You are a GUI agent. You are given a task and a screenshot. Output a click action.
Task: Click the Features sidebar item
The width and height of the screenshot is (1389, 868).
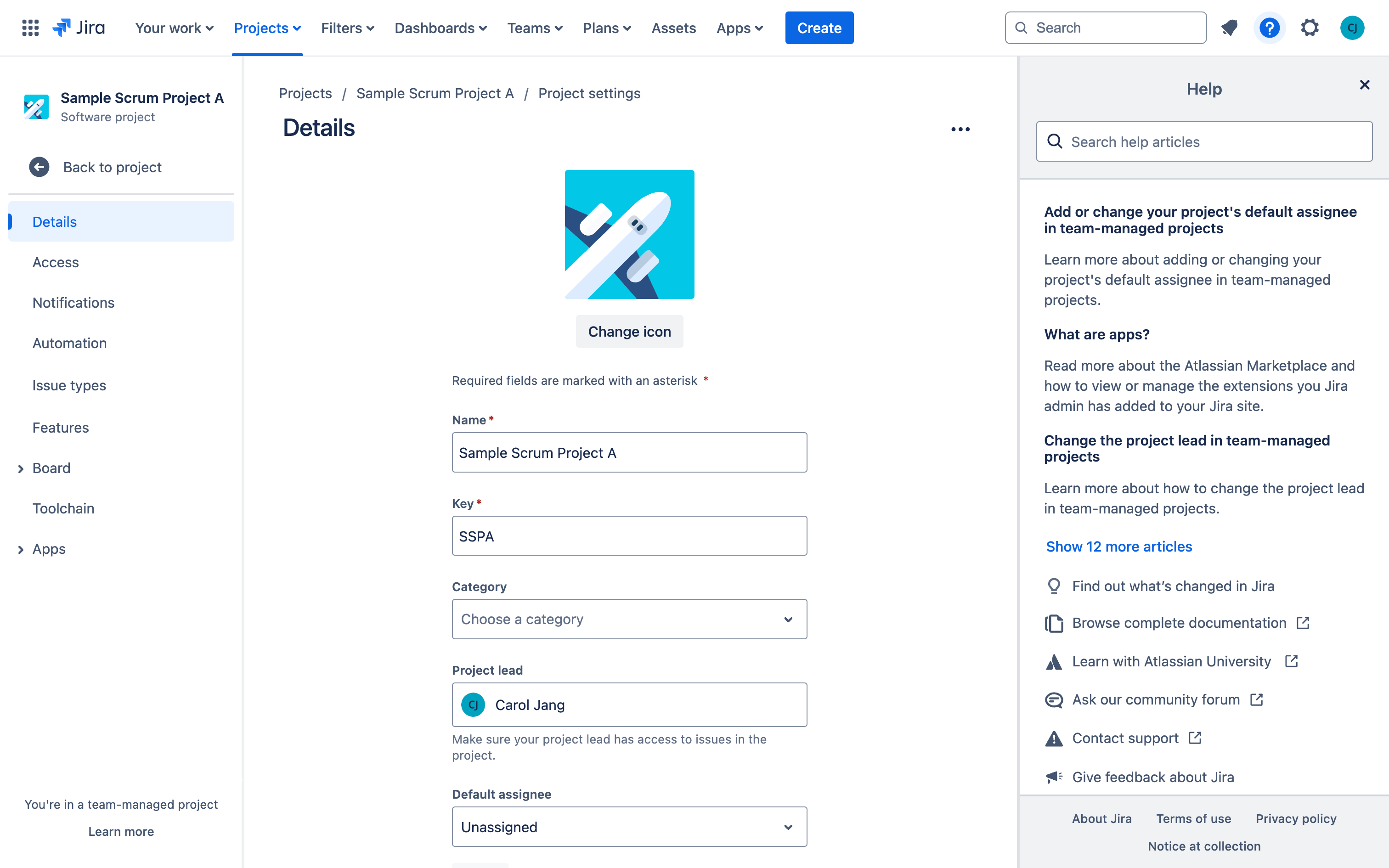coord(60,427)
